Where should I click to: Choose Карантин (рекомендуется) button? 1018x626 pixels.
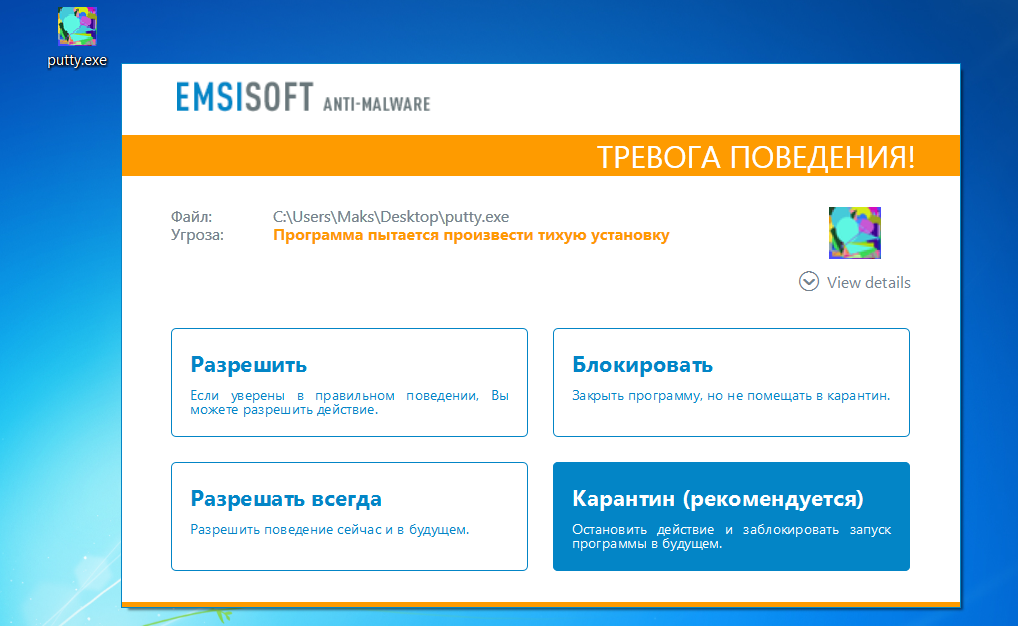(731, 516)
